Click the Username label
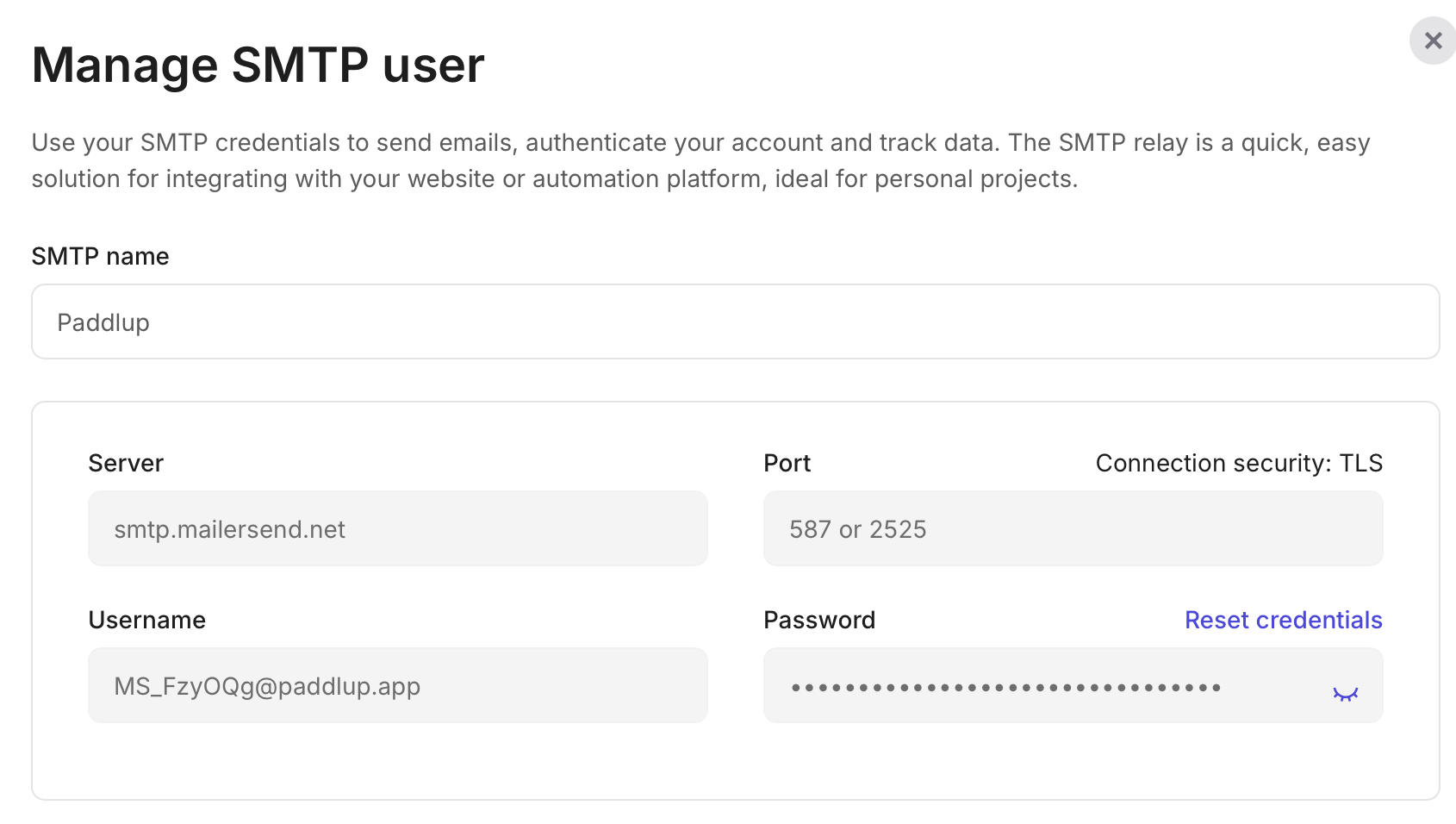 pos(146,620)
